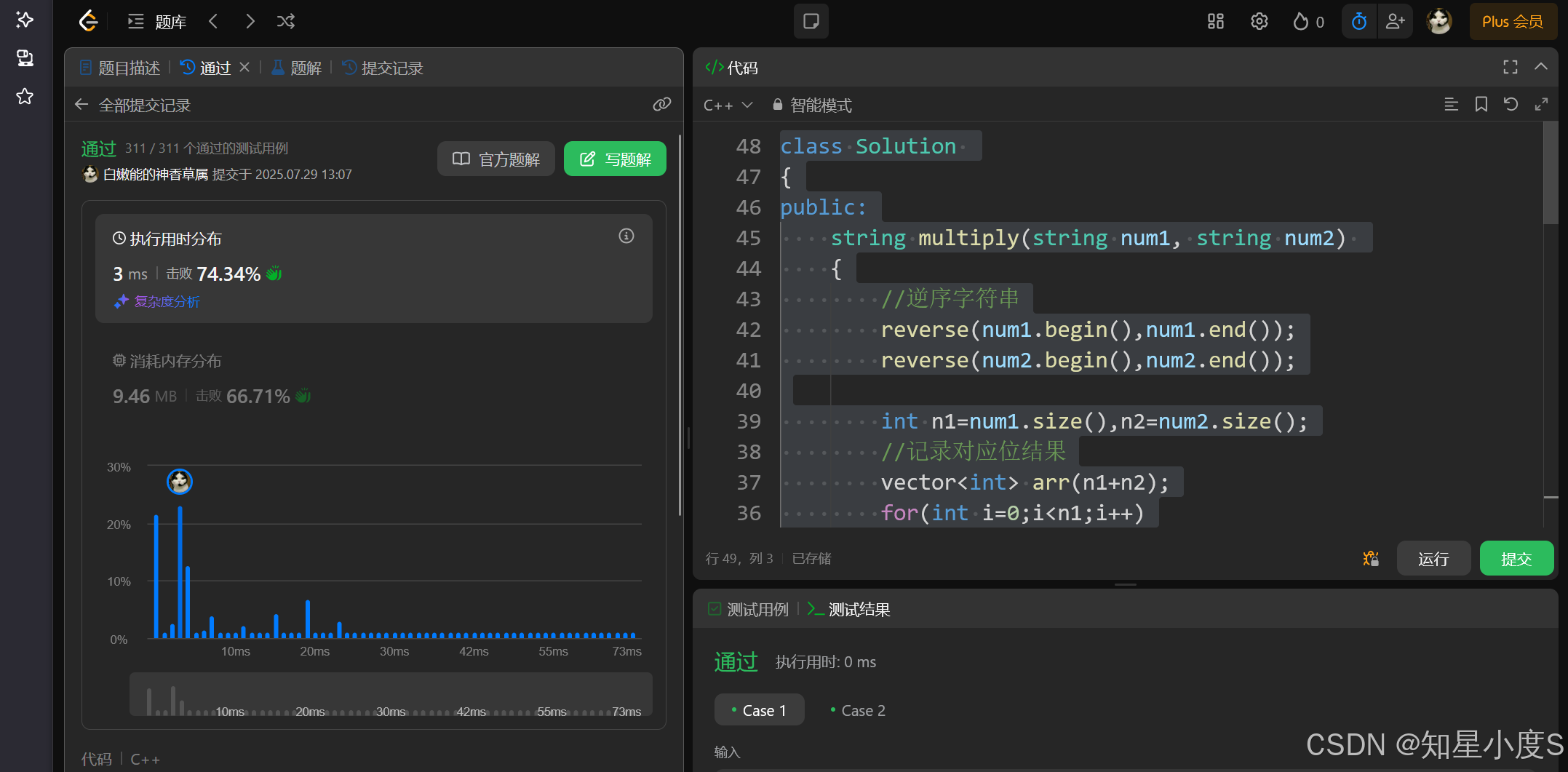Click the code editor vertical scrollbar

1551,175
